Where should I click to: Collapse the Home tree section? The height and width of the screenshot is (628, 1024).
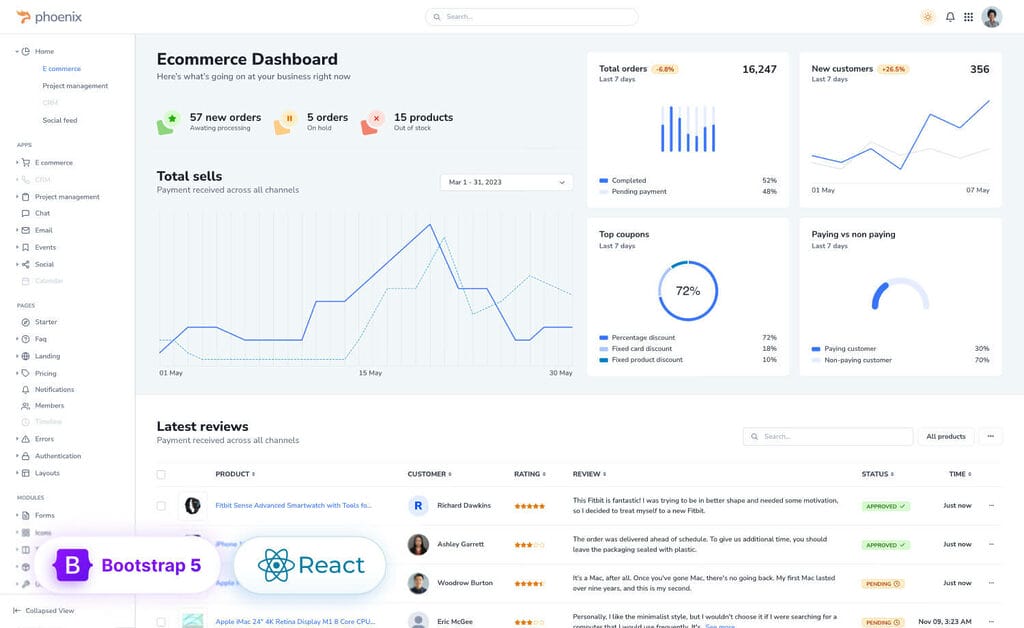[17, 51]
